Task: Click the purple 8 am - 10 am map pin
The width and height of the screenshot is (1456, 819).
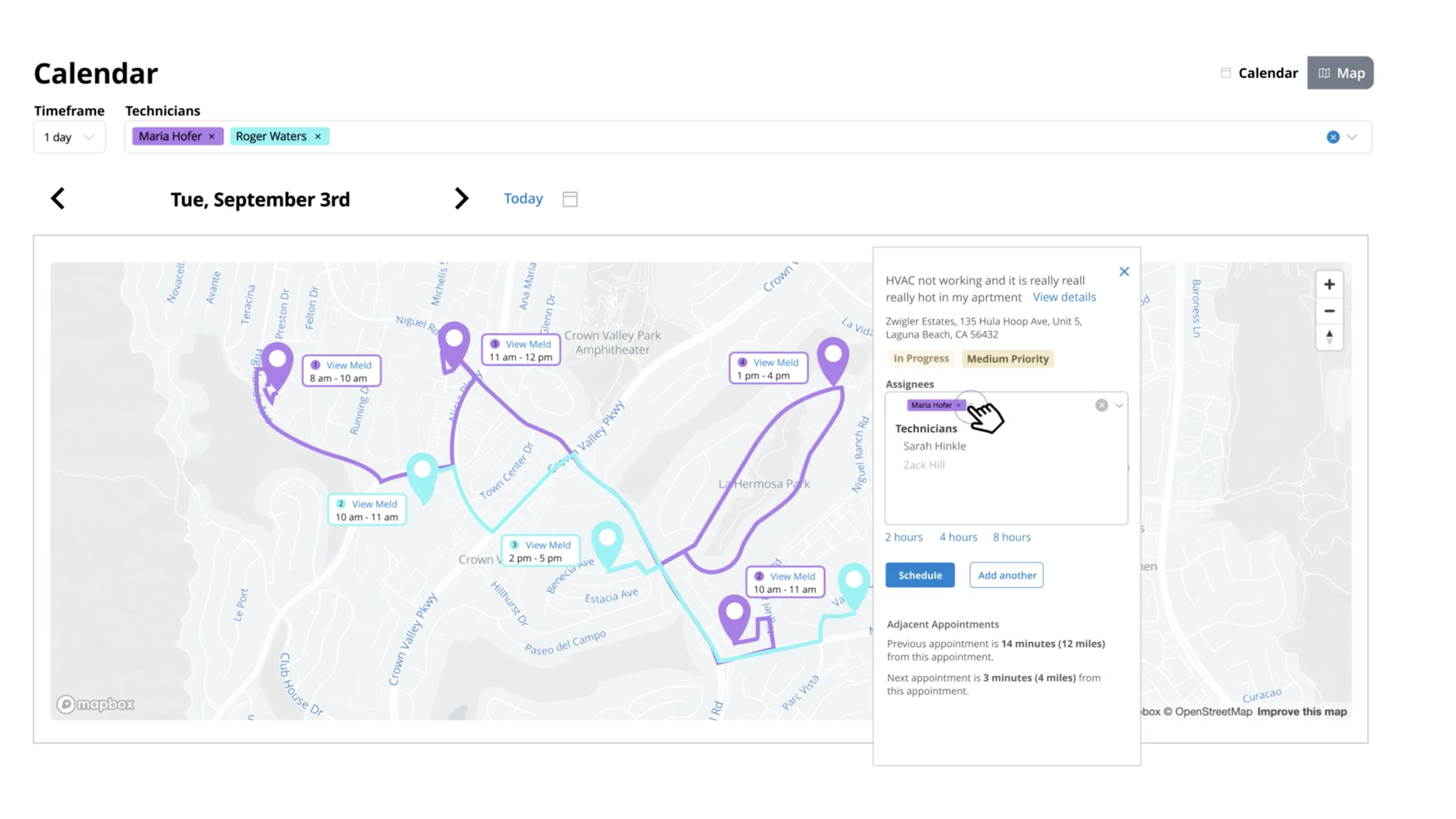Action: coord(277,362)
